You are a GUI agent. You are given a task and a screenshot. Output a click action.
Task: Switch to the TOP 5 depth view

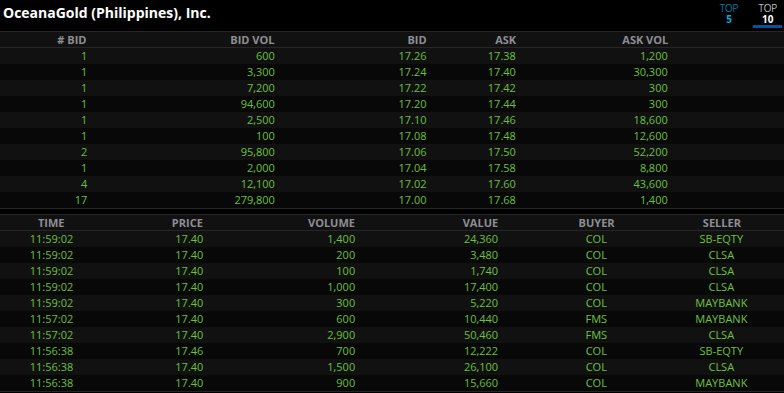[x=728, y=14]
